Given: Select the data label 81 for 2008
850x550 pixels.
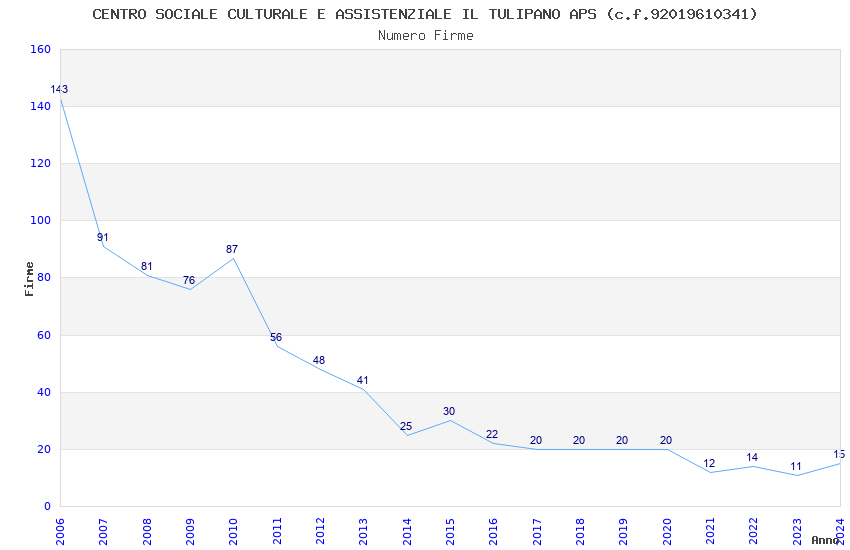Looking at the screenshot, I should [x=146, y=267].
